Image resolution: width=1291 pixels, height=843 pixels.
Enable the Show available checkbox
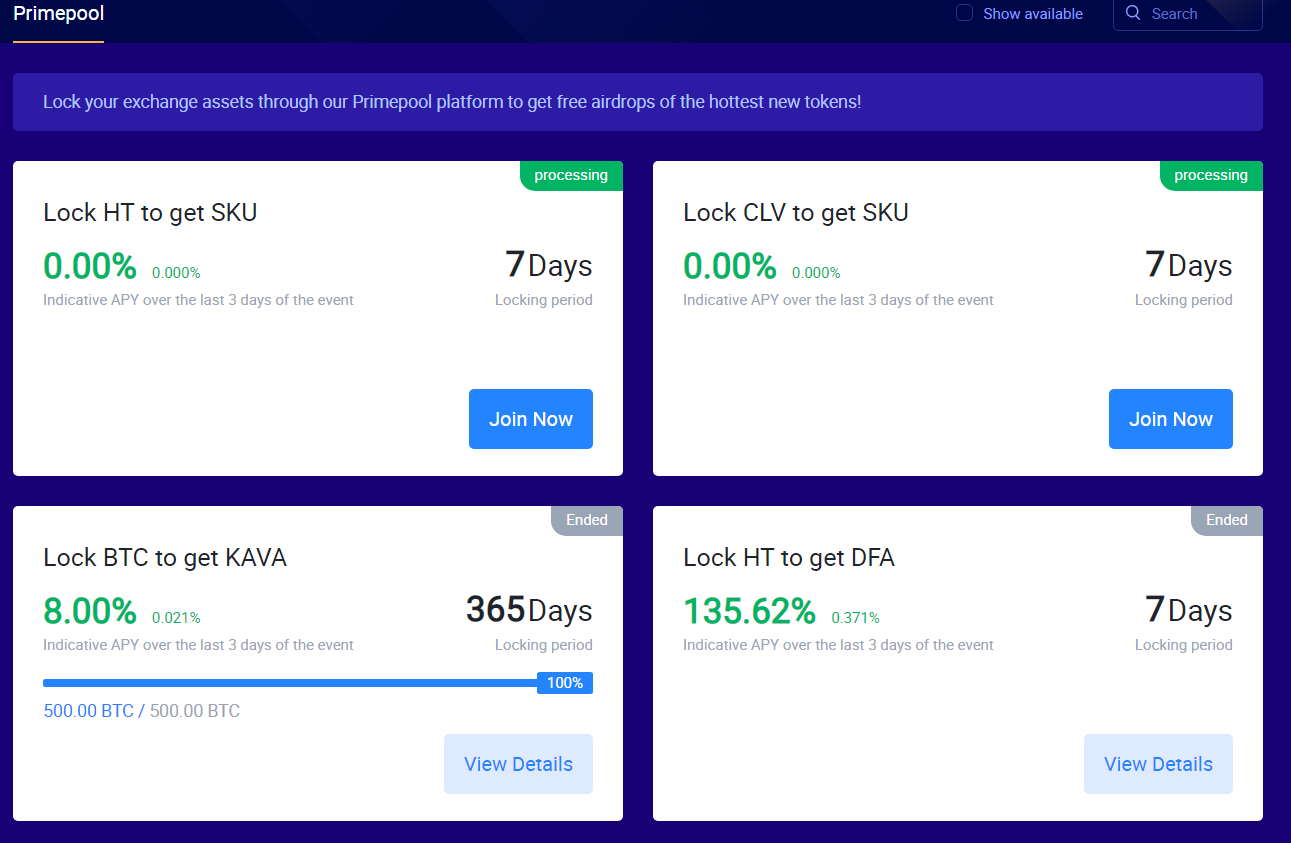pyautogui.click(x=964, y=13)
